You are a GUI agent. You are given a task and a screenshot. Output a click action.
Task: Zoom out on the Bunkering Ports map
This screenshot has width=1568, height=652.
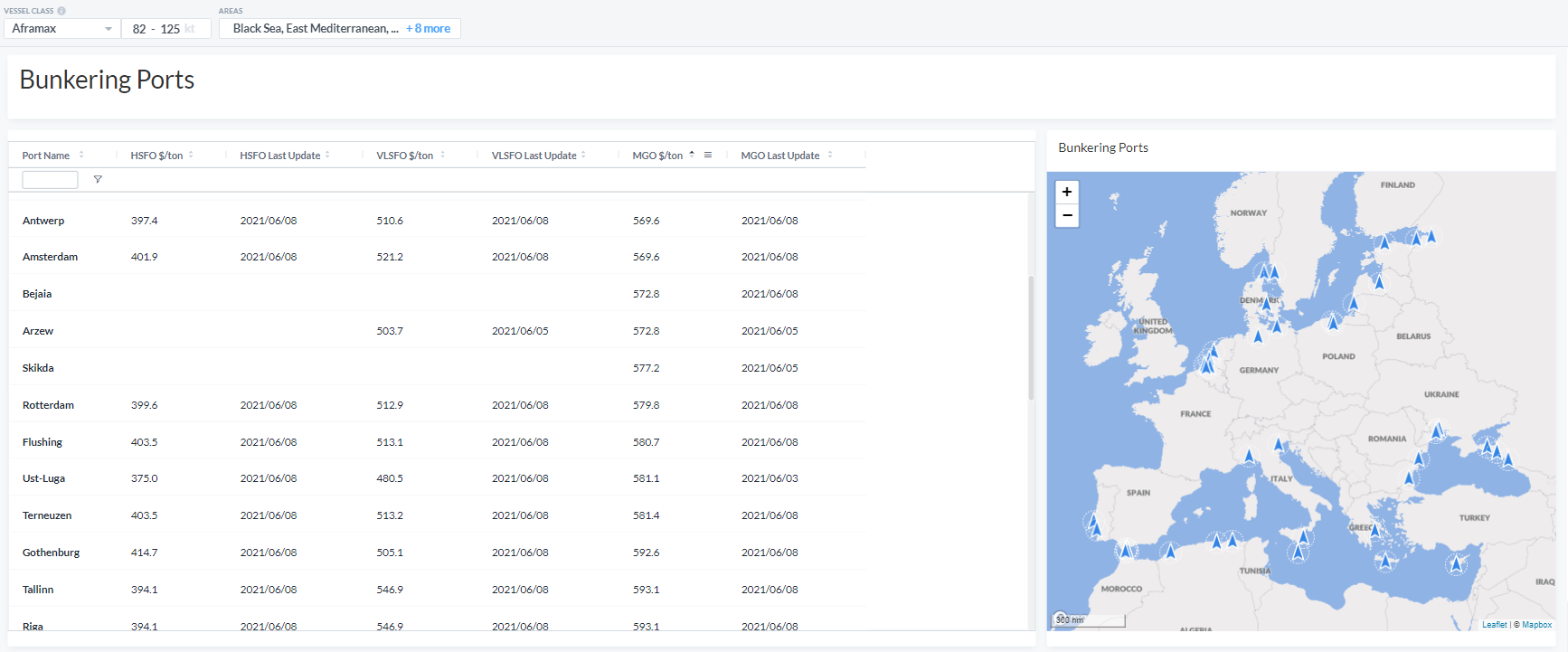click(1067, 215)
